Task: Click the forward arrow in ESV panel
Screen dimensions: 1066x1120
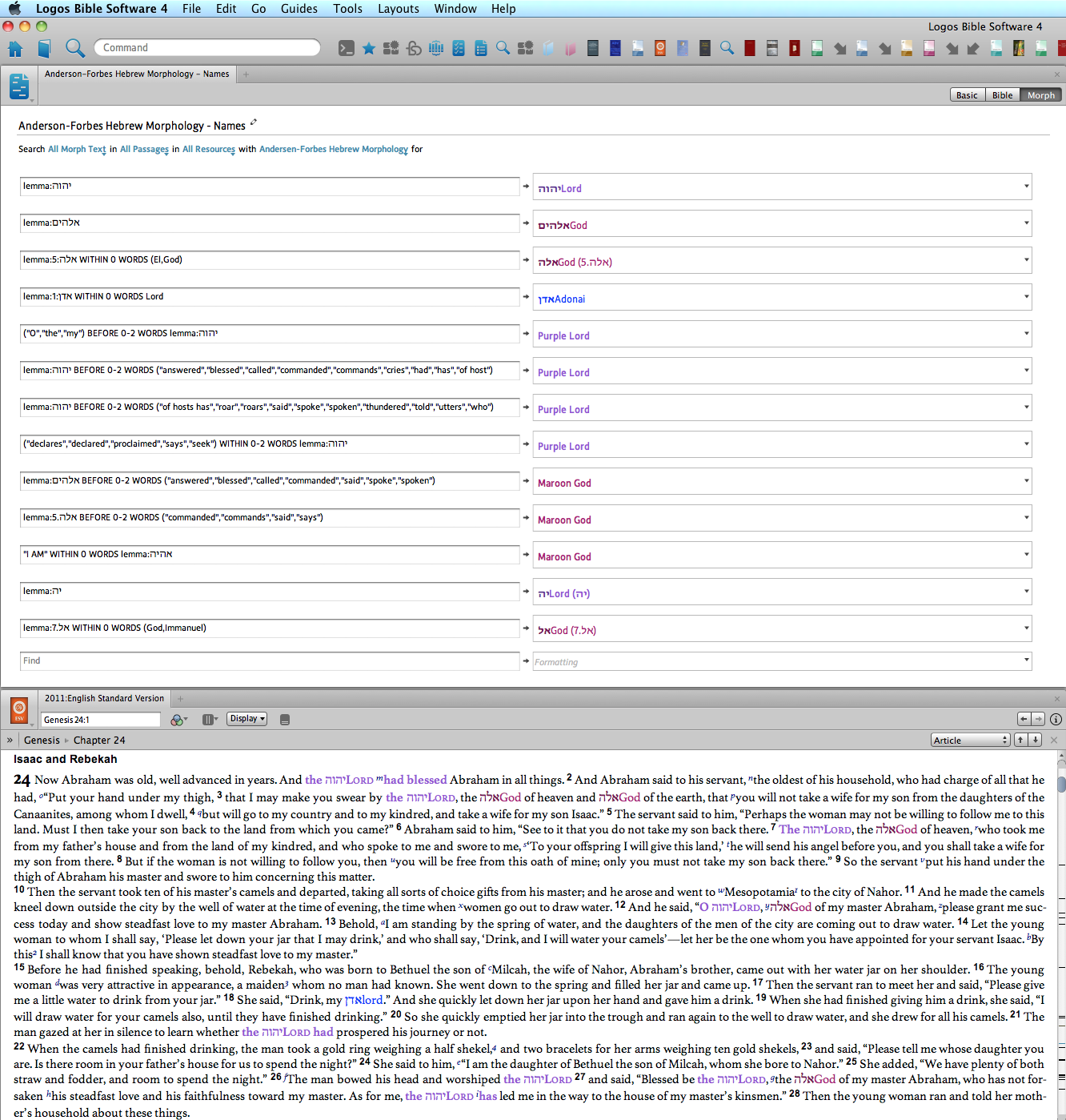Action: [x=1038, y=719]
